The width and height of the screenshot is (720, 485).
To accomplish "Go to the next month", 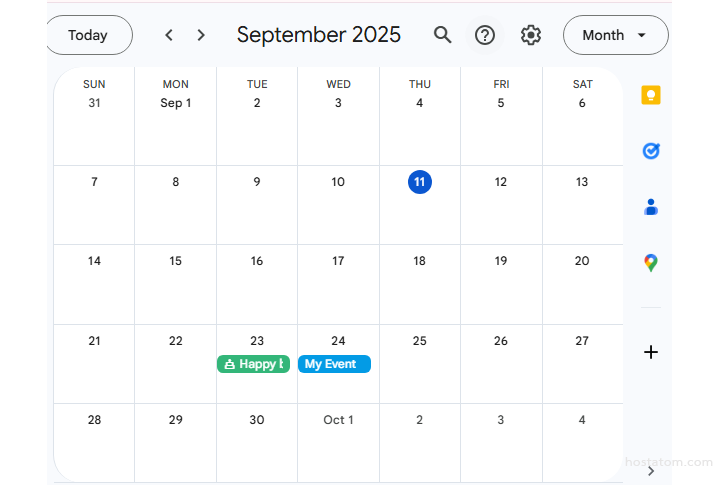I will click(201, 35).
